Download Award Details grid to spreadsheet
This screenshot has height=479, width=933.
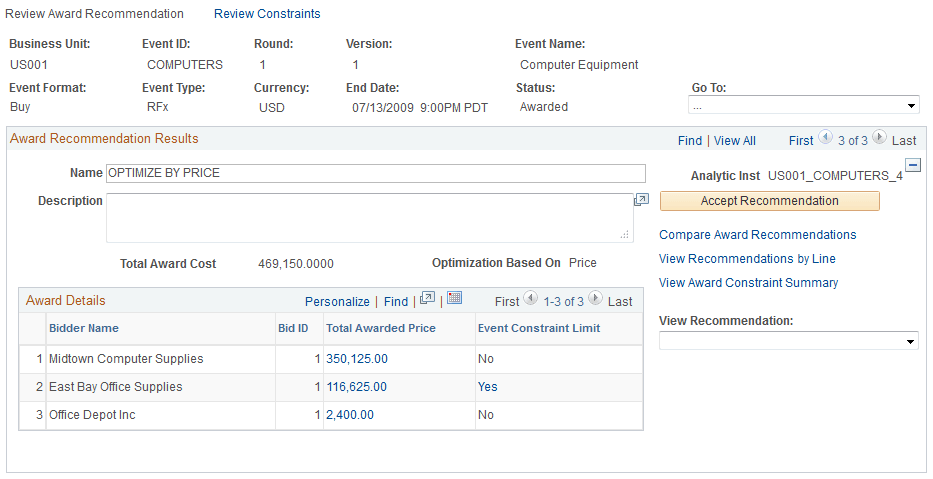tap(454, 299)
